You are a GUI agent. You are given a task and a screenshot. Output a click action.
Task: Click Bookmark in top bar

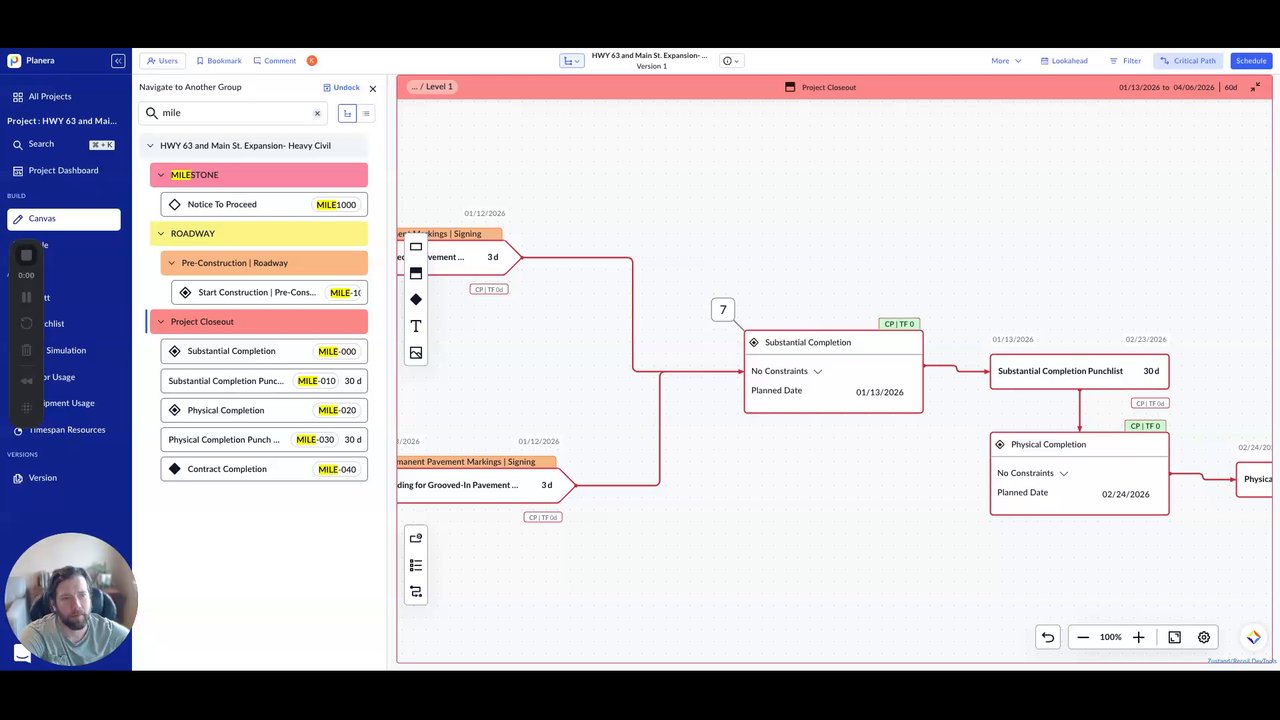coord(219,61)
